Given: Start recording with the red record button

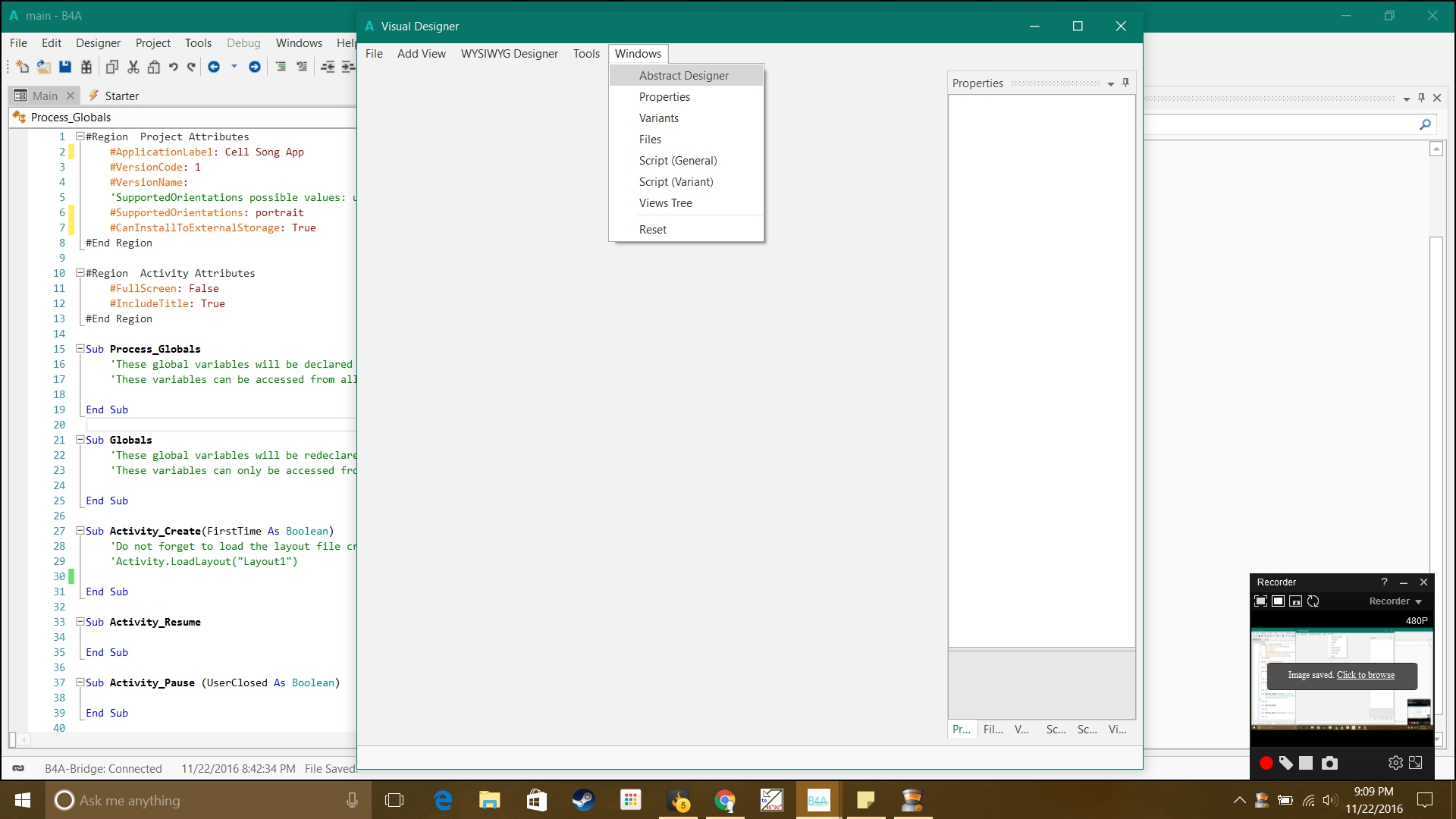Looking at the screenshot, I should point(1265,763).
